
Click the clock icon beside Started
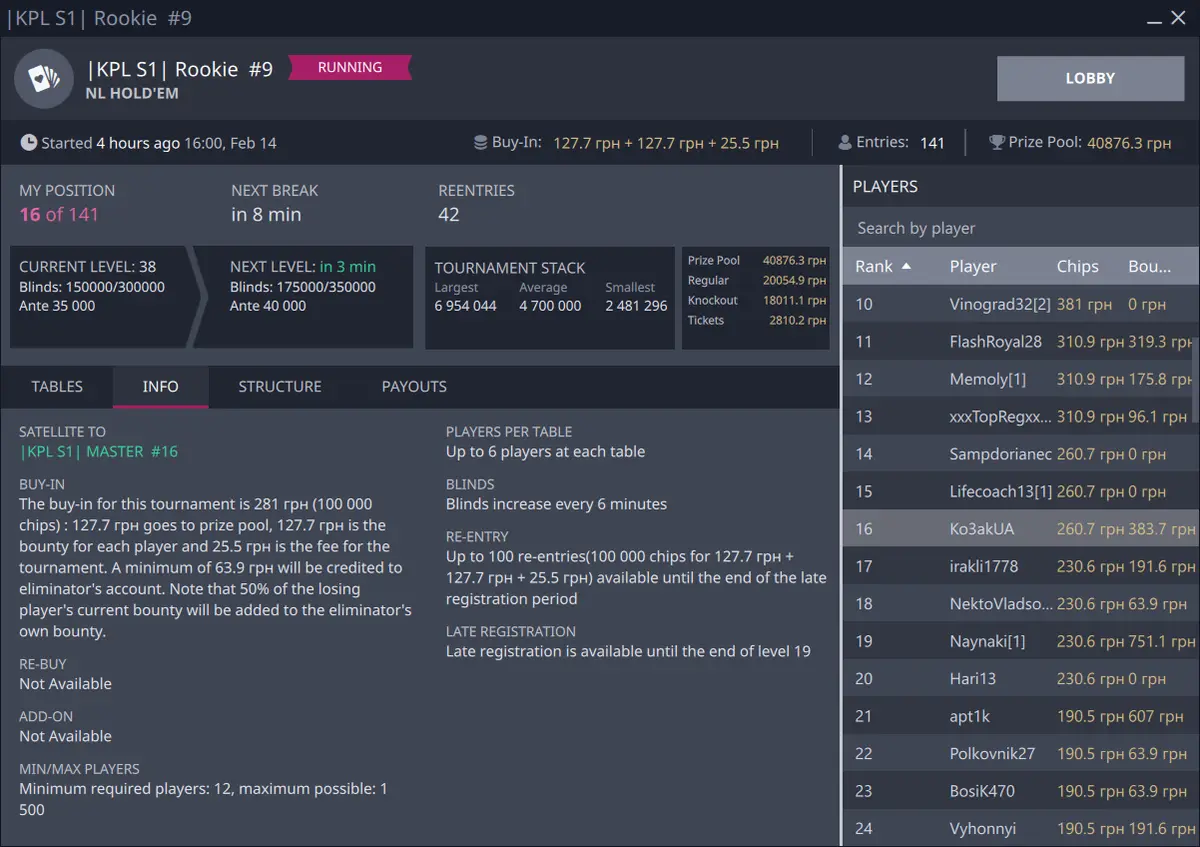tap(29, 143)
